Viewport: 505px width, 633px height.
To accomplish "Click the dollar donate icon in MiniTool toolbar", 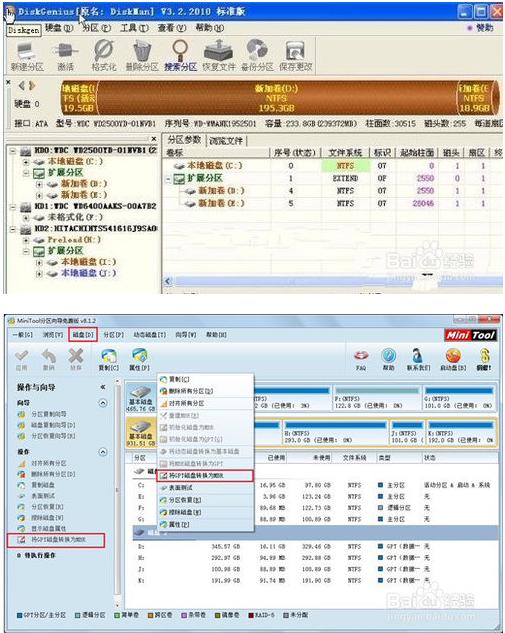I will (x=484, y=356).
